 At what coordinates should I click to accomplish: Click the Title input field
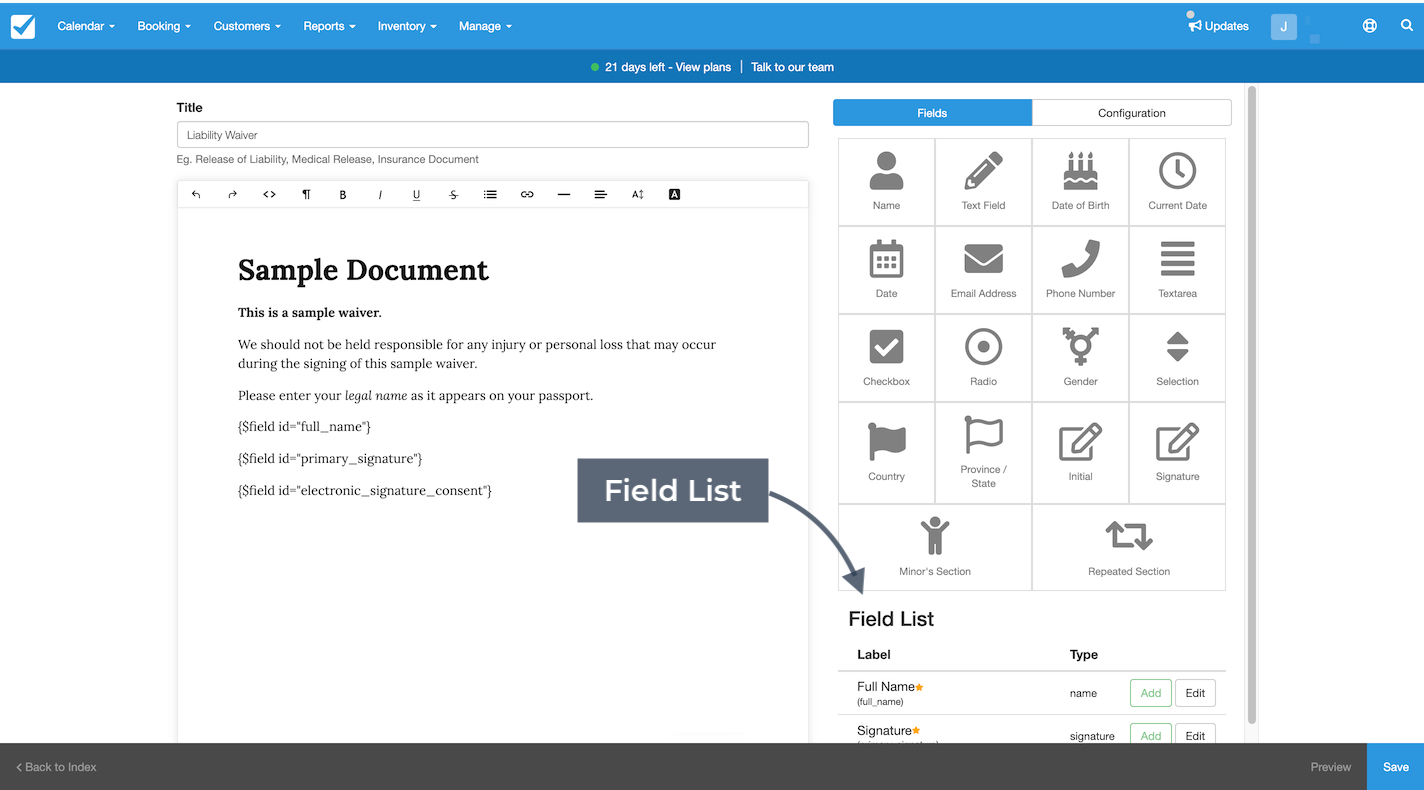(x=493, y=135)
